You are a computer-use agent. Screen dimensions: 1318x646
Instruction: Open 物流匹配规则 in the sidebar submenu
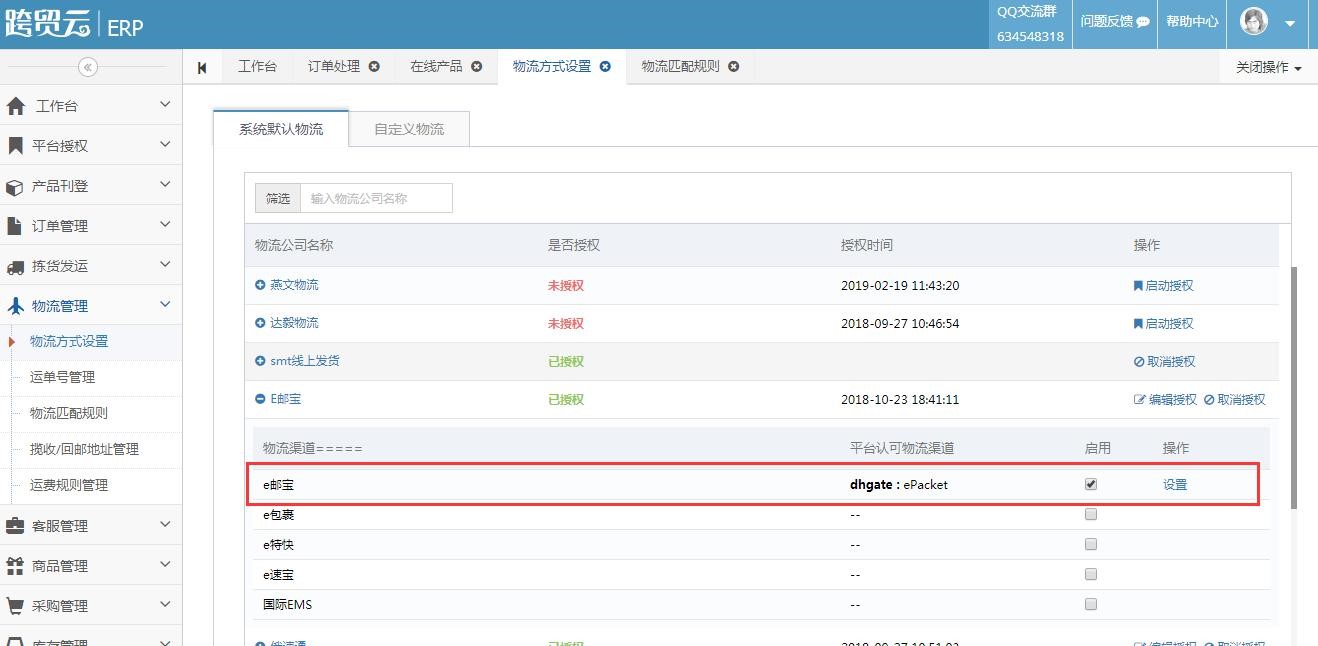tap(69, 413)
